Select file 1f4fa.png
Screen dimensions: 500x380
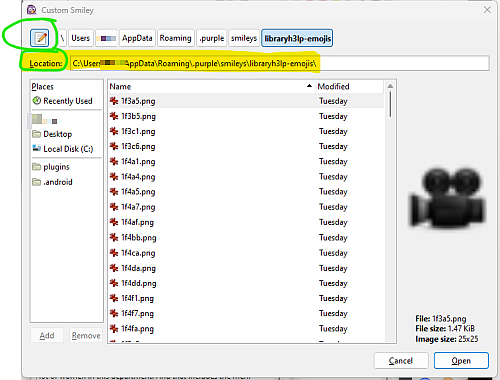[x=246, y=329]
